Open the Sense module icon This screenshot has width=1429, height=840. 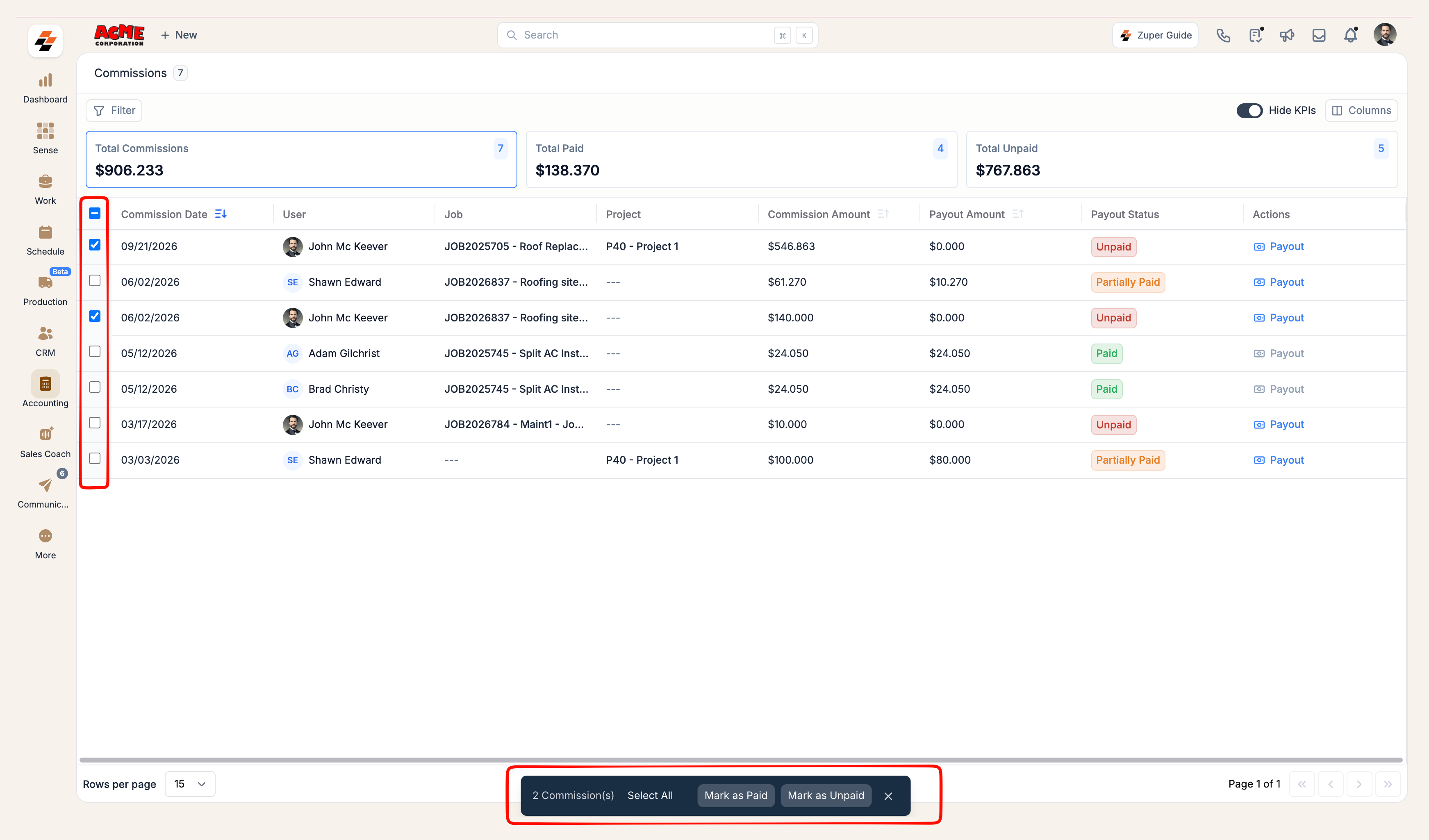coord(46,131)
